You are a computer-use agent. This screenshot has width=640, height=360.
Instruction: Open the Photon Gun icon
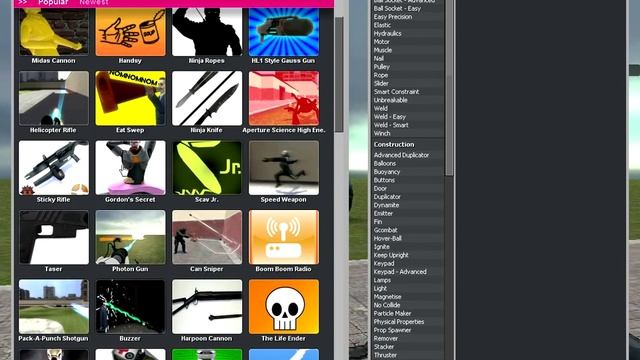click(x=130, y=237)
